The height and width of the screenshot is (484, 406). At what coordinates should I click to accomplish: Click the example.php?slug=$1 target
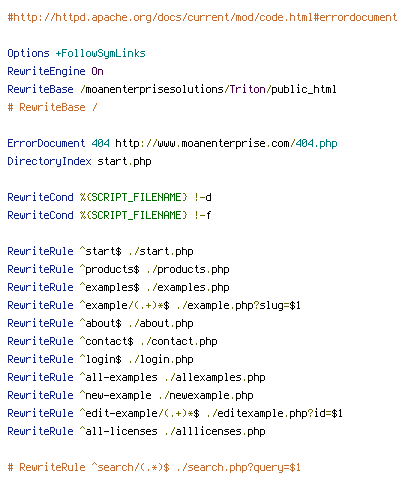(239, 305)
